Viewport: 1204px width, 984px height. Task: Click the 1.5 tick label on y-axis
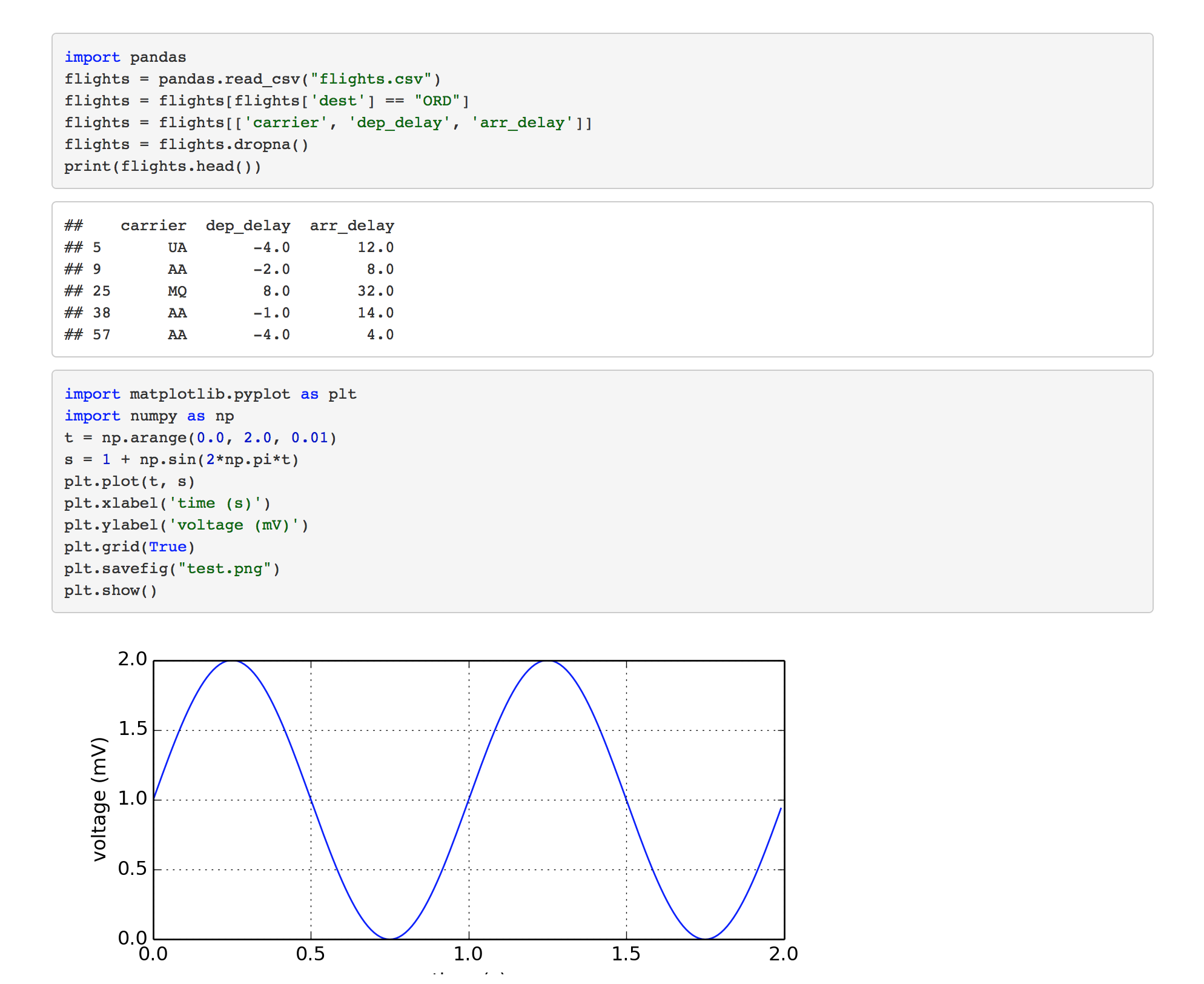click(133, 730)
